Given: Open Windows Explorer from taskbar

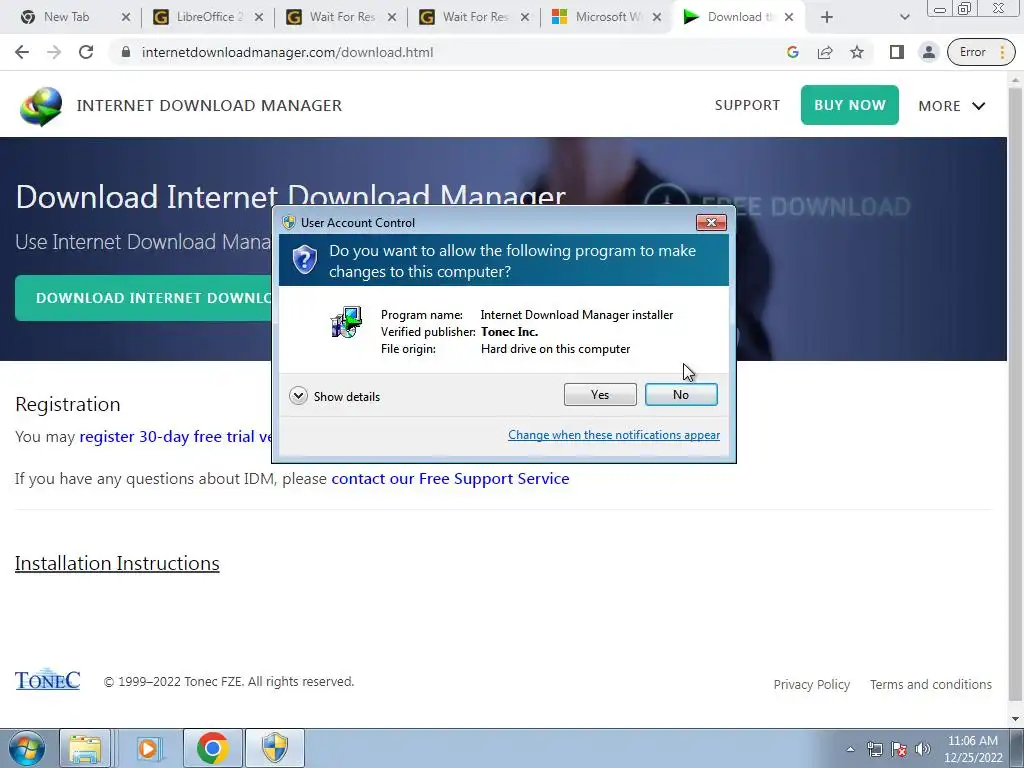Looking at the screenshot, I should click(x=85, y=748).
